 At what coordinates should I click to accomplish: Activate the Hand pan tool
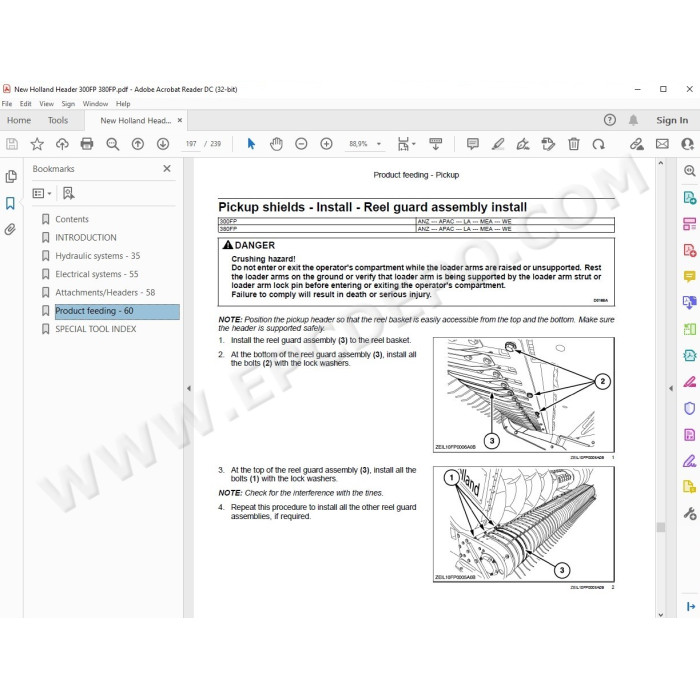[276, 144]
